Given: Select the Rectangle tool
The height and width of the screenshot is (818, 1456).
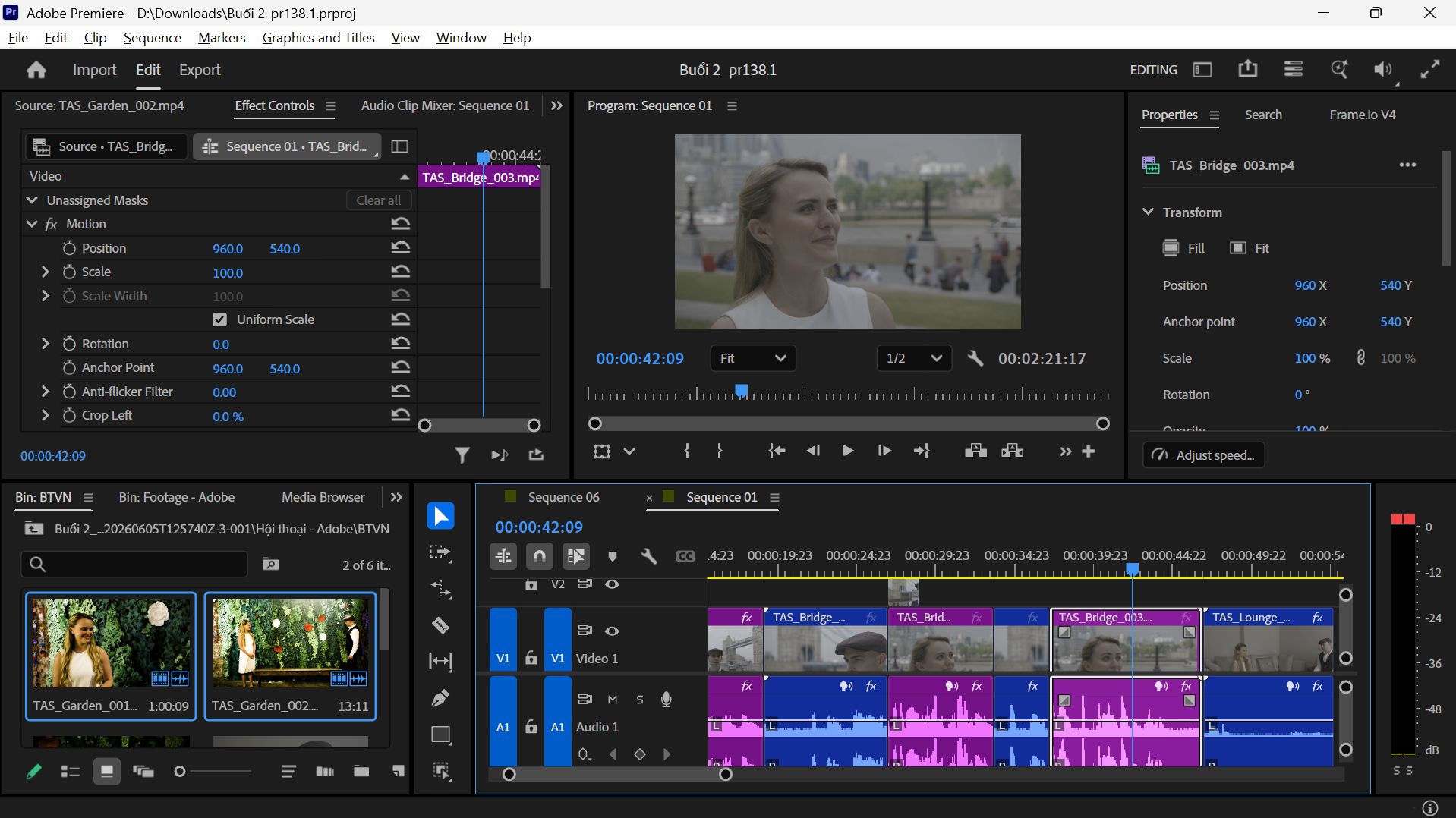Looking at the screenshot, I should tap(440, 735).
